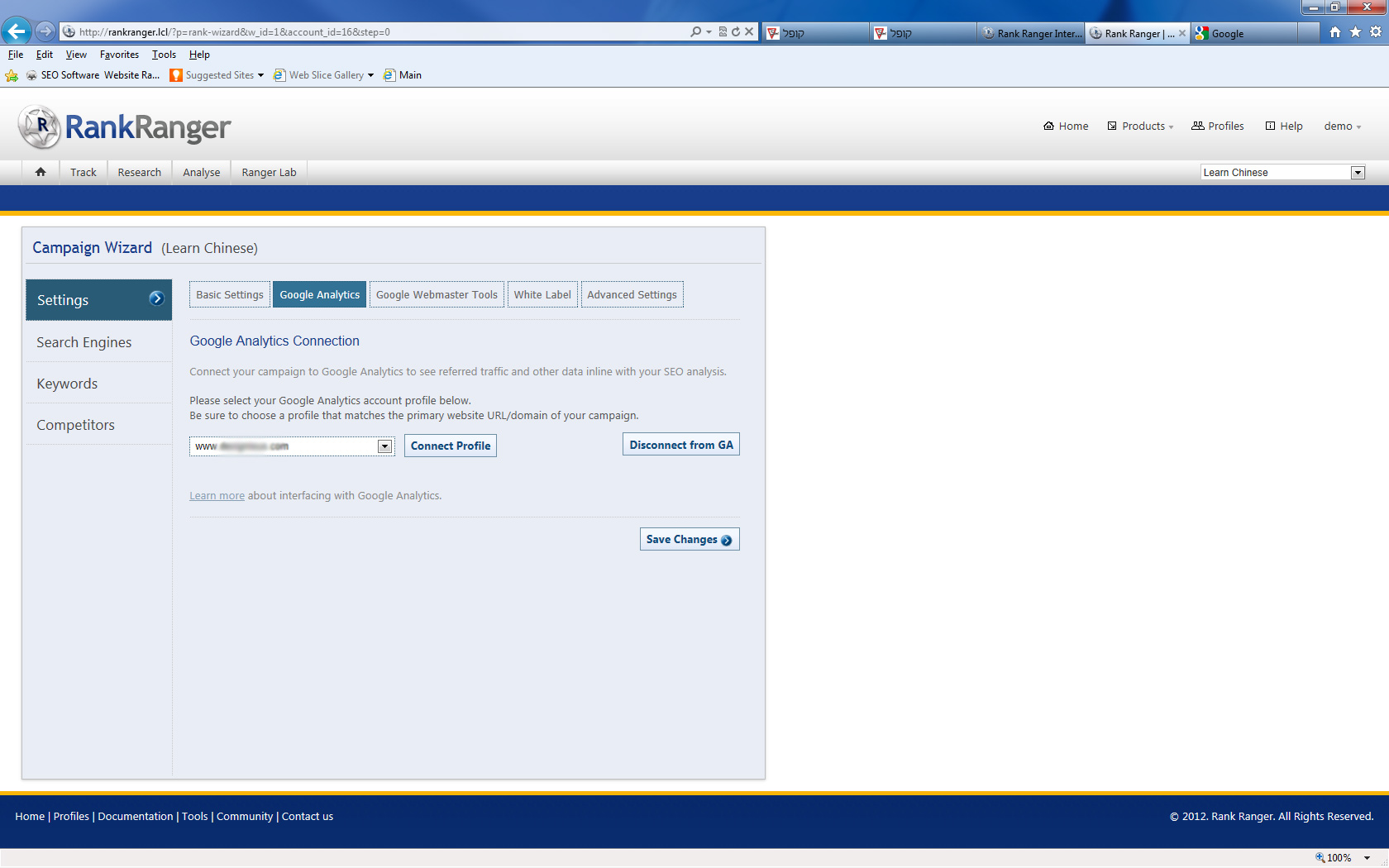
Task: Switch to the Rank Ranger Inter... tab
Action: (1031, 33)
